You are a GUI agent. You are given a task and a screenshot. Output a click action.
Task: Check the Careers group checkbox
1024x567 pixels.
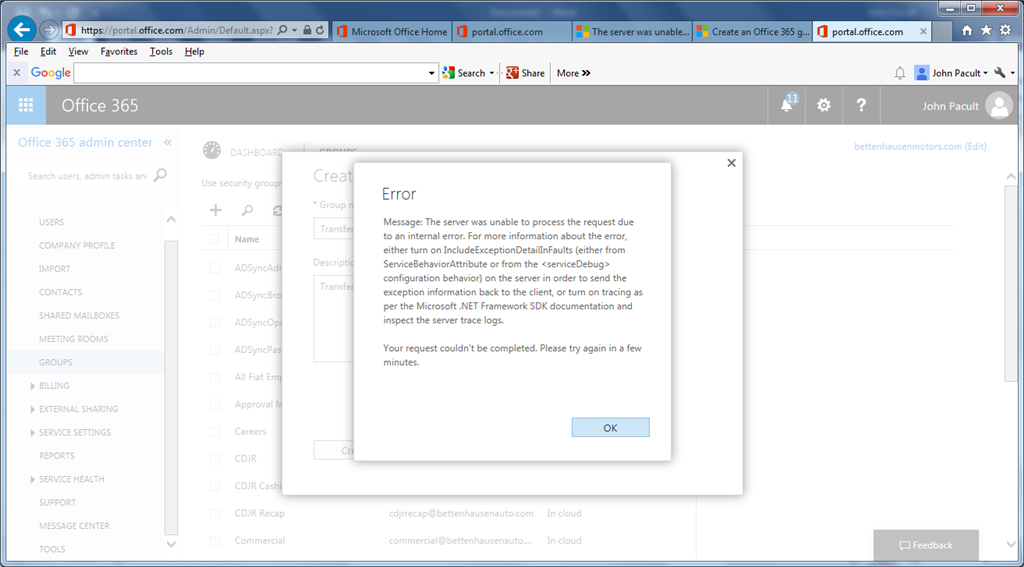pyautogui.click(x=215, y=432)
